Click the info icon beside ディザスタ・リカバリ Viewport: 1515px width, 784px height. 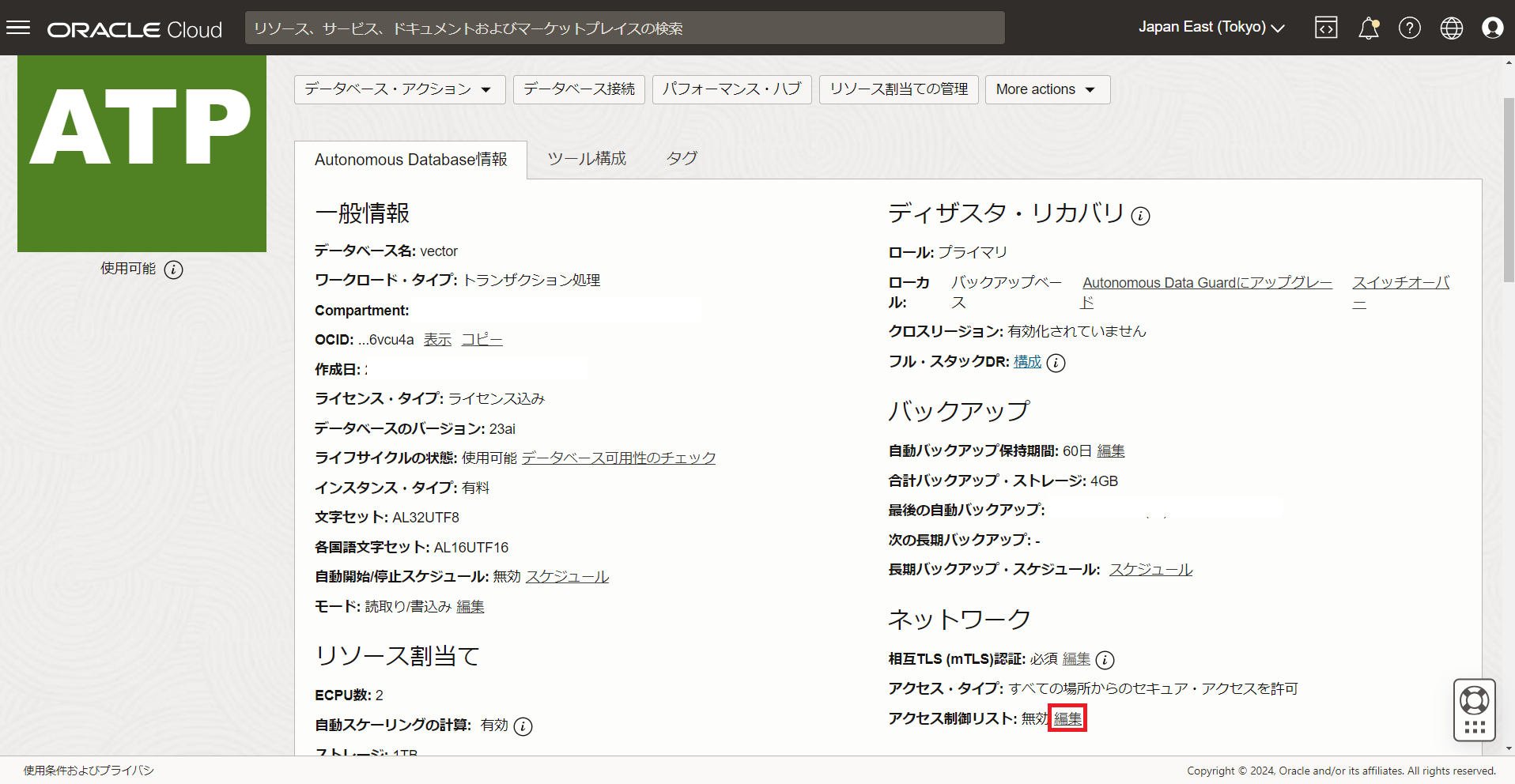1140,216
